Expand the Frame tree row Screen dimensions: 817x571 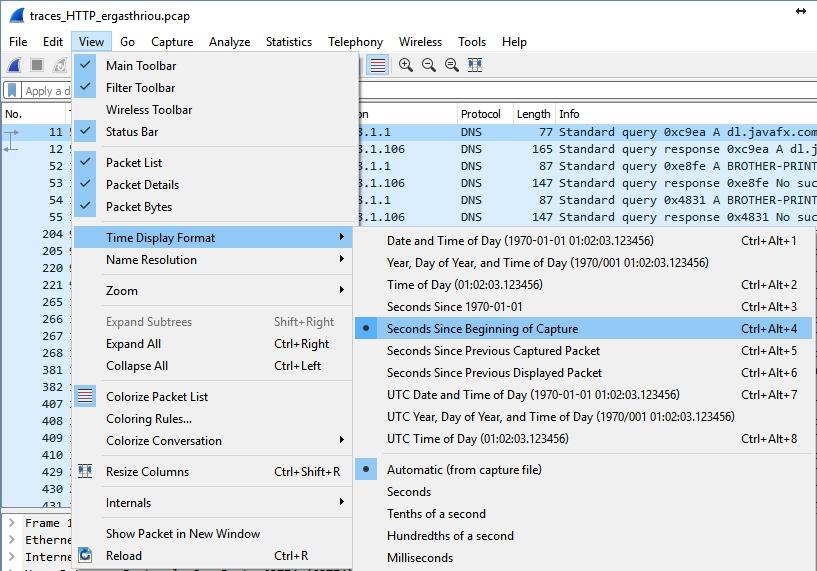pos(12,523)
